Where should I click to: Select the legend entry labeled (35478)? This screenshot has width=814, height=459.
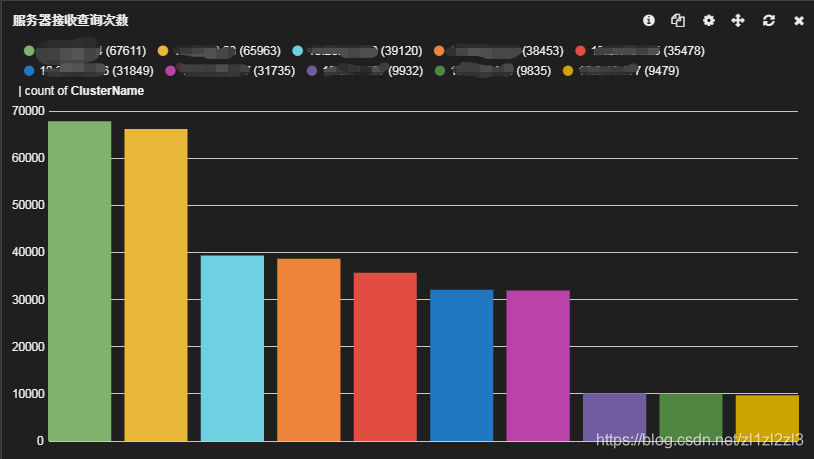point(640,51)
